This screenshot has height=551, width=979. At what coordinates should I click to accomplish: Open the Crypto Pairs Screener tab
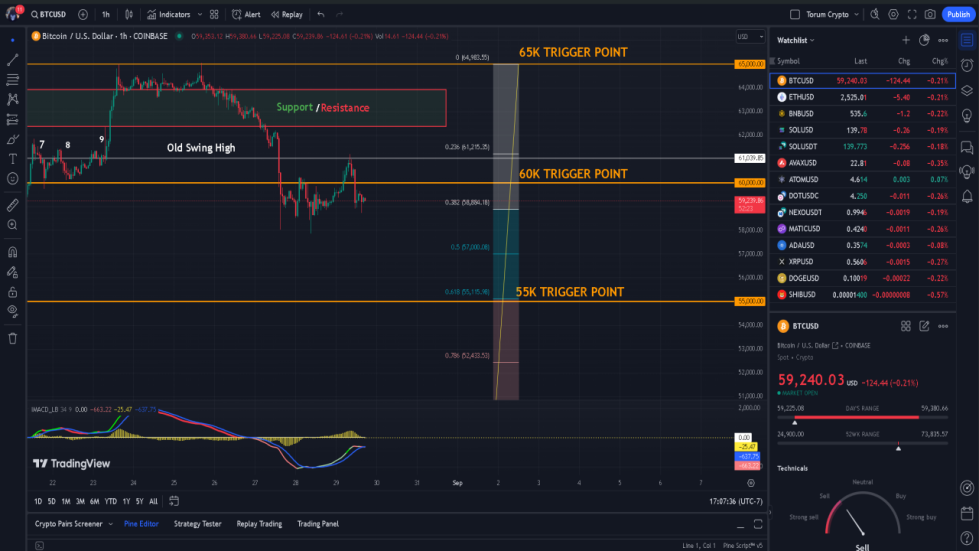(x=68, y=524)
